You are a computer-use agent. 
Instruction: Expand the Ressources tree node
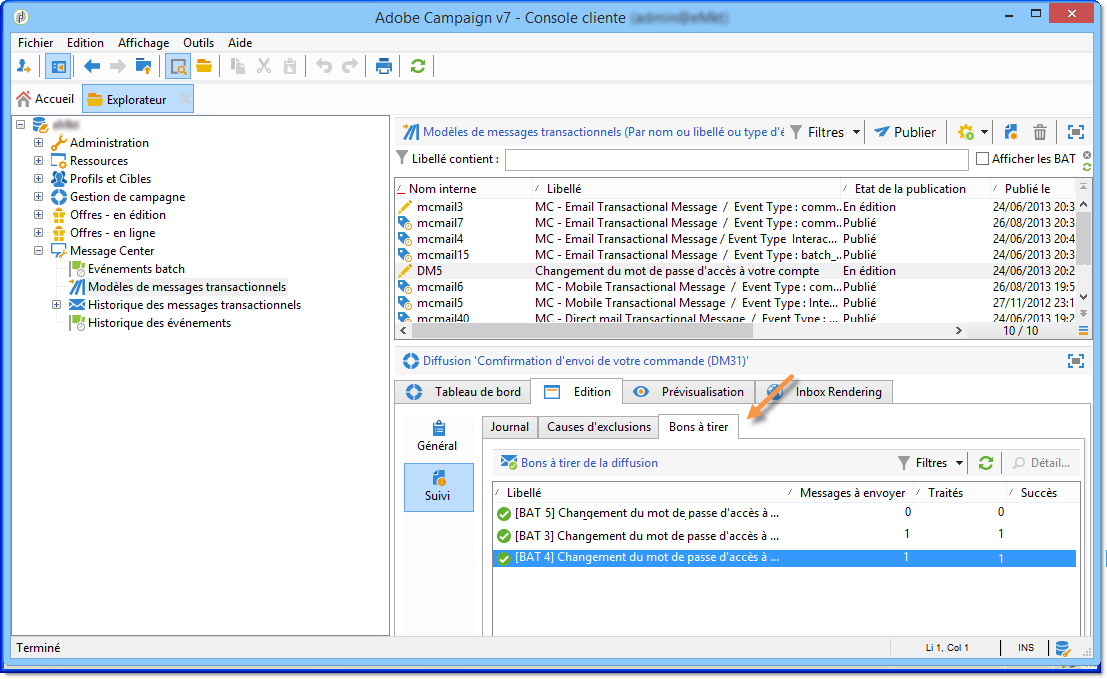39,160
